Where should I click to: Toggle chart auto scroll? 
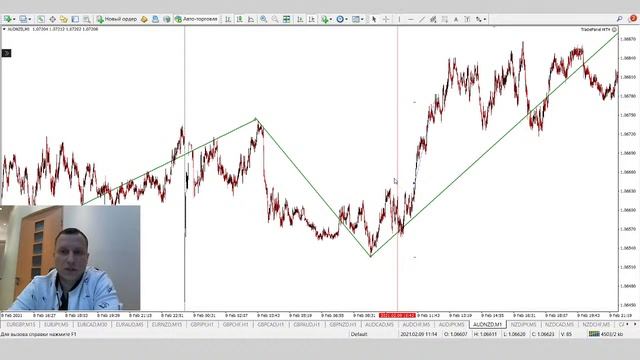tap(300, 19)
